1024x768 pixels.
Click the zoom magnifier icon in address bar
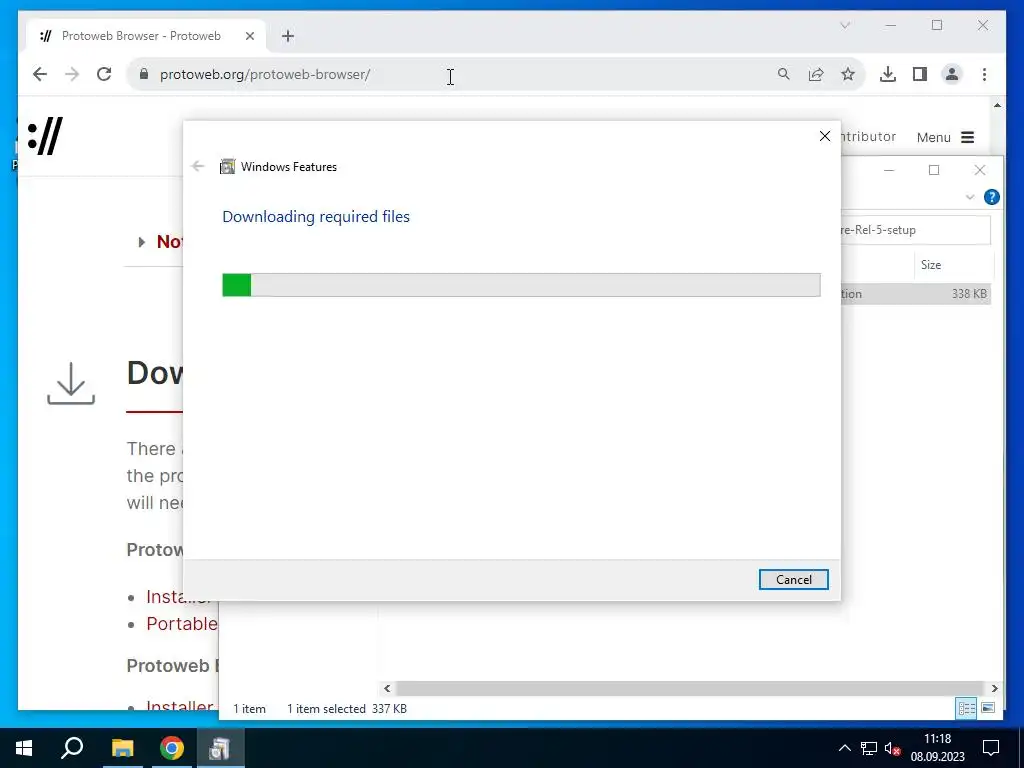point(784,74)
